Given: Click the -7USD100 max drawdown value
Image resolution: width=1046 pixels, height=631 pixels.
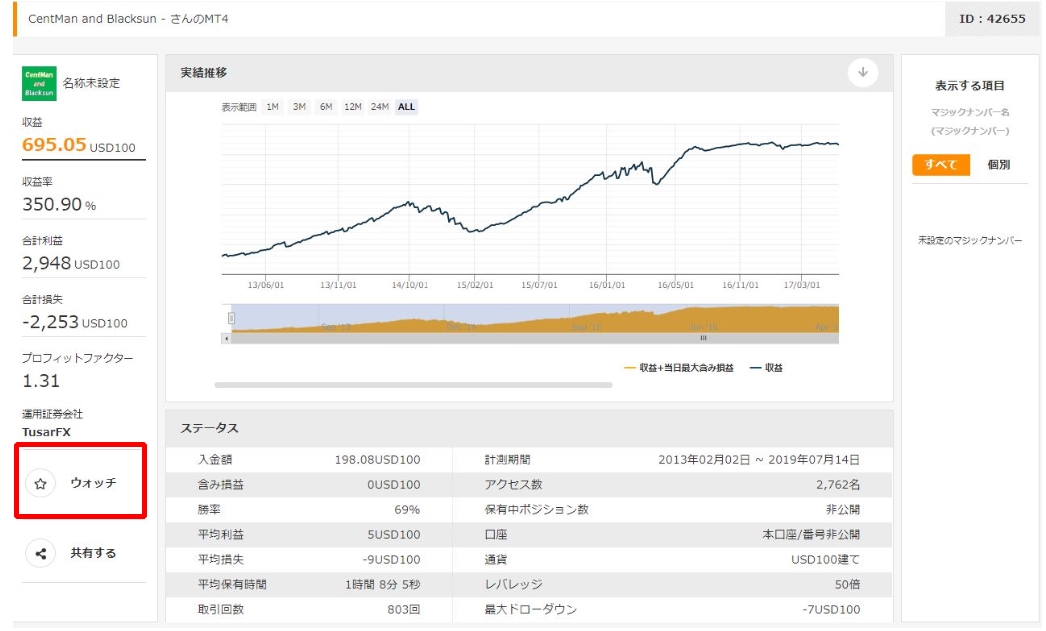Looking at the screenshot, I should click(831, 610).
